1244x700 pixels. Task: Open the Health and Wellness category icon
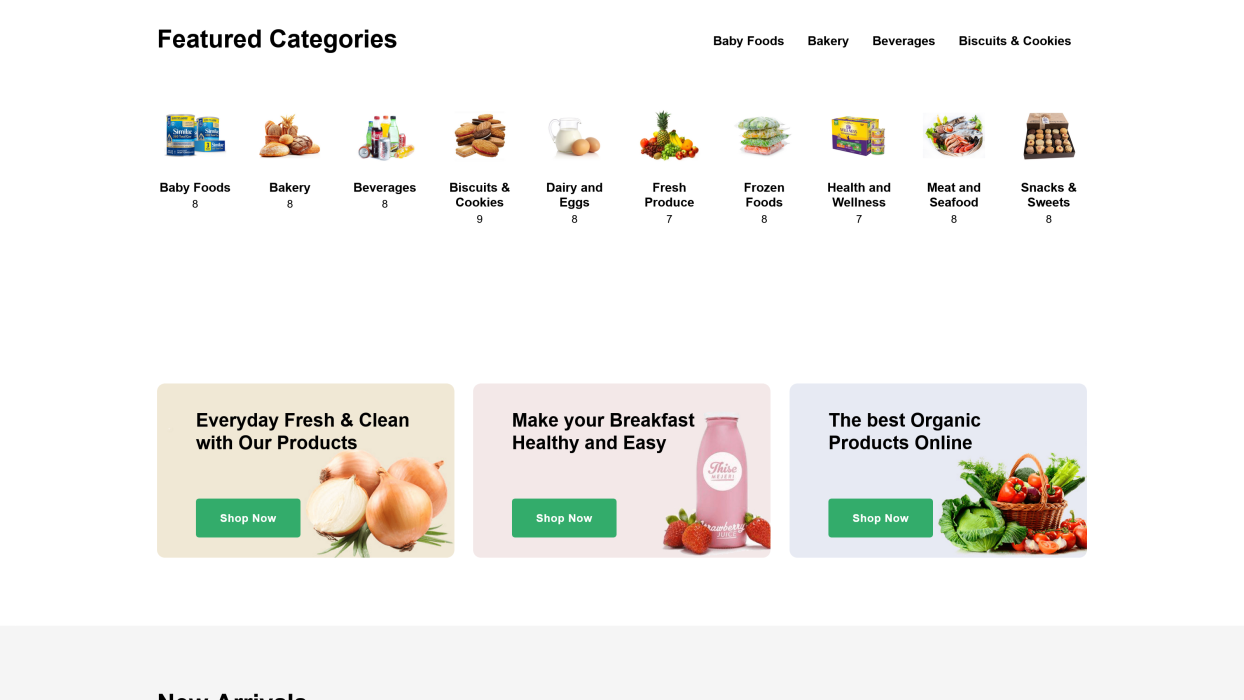click(x=858, y=134)
